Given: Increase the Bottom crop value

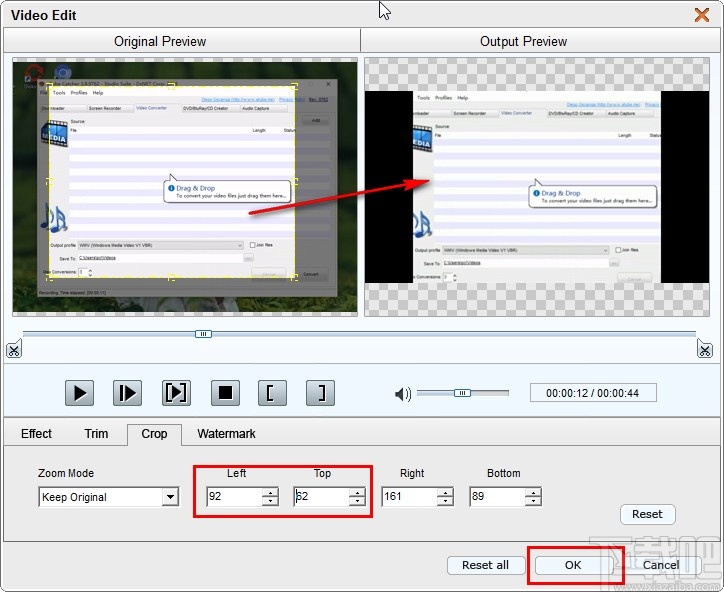Looking at the screenshot, I should [x=533, y=492].
